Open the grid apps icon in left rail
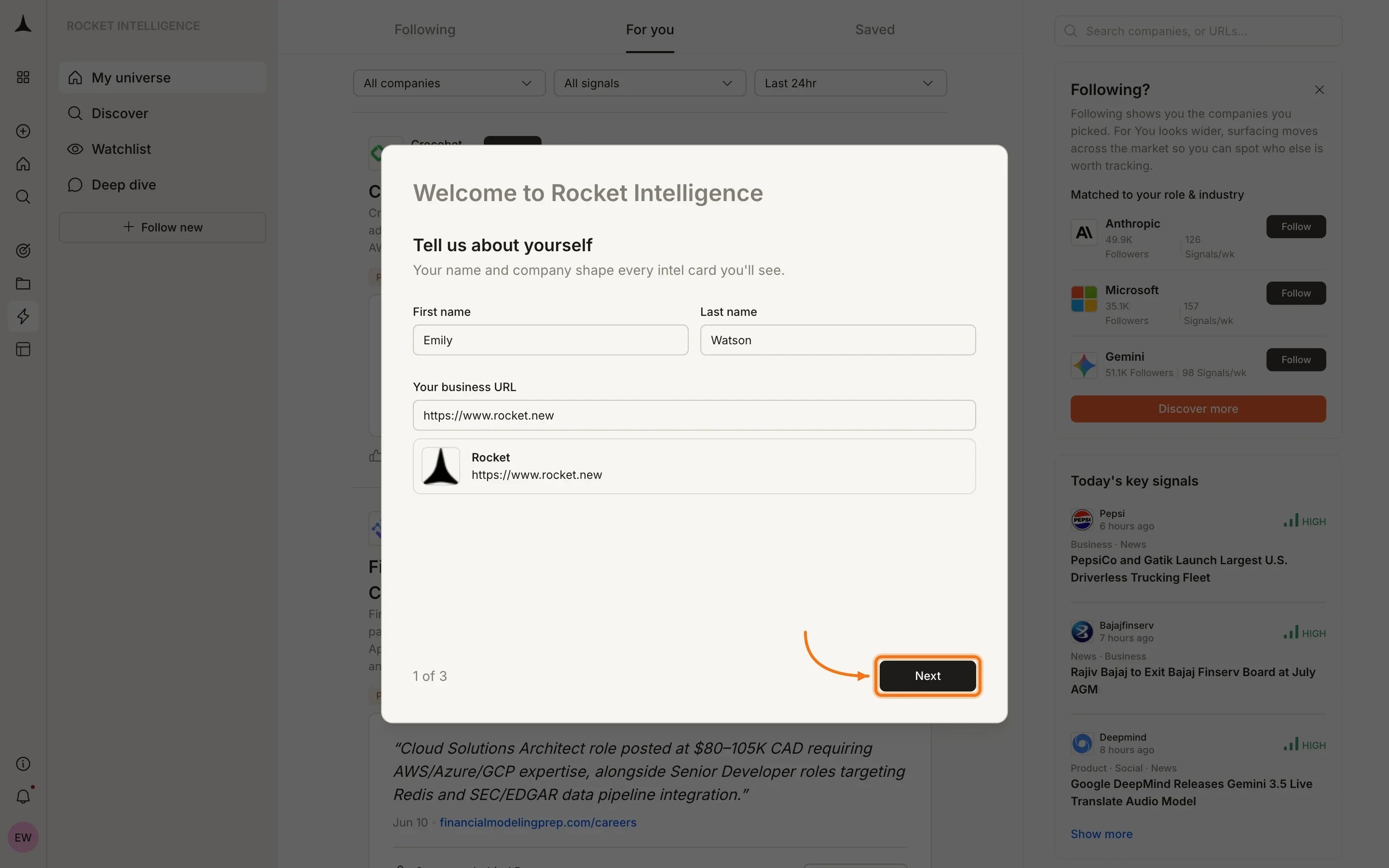This screenshot has height=868, width=1389. click(x=23, y=77)
